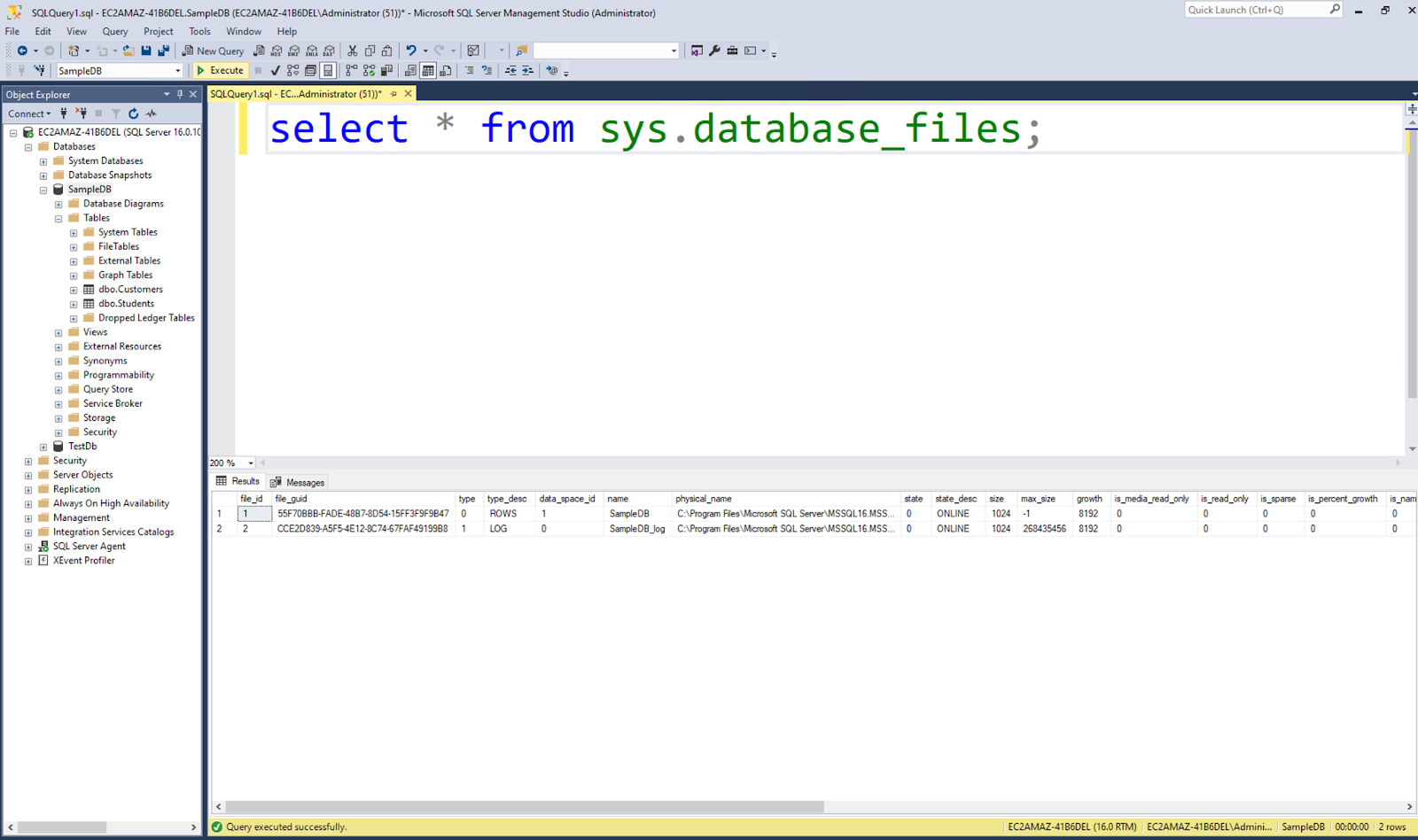Click the Disconnect icon in Object Explorer
This screenshot has width=1418, height=840.
tap(81, 113)
